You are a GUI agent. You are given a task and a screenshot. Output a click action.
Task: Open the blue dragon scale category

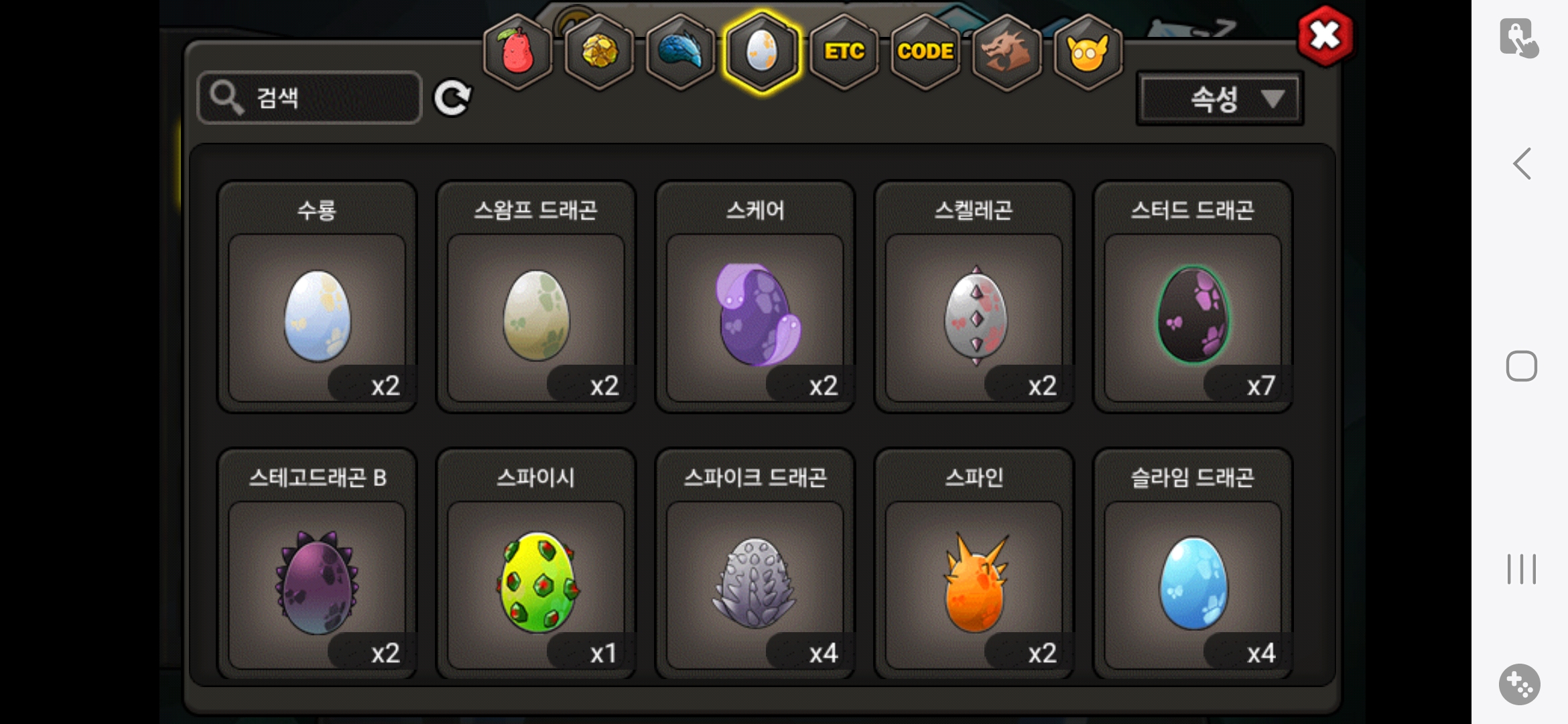680,52
